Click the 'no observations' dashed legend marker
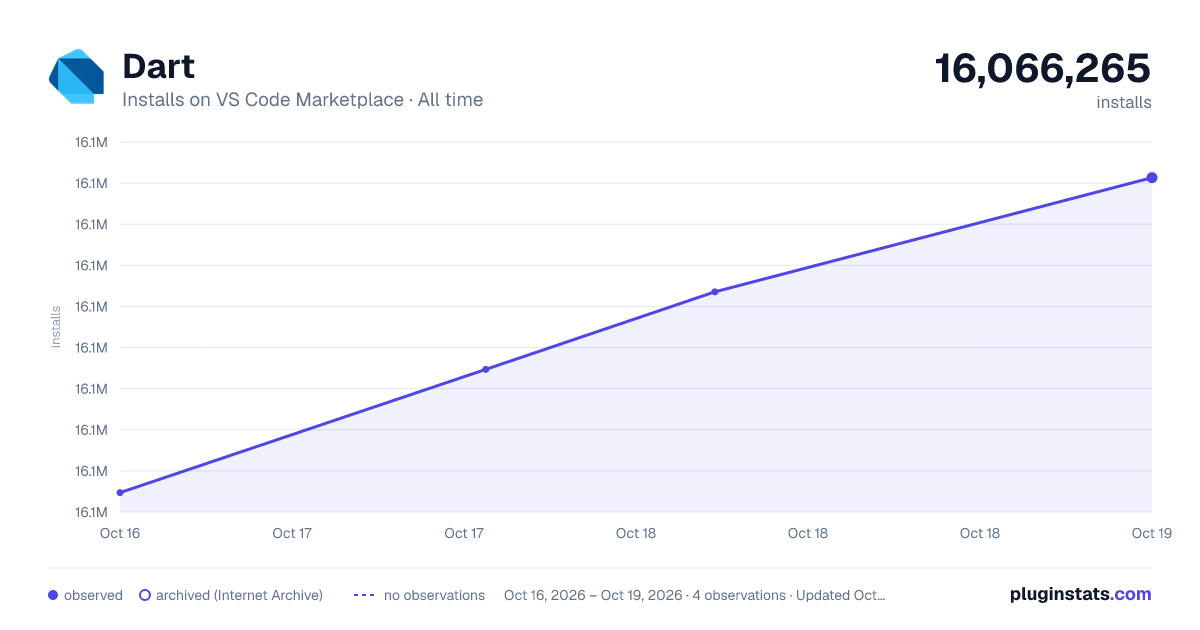This screenshot has width=1200, height=630. coord(364,595)
